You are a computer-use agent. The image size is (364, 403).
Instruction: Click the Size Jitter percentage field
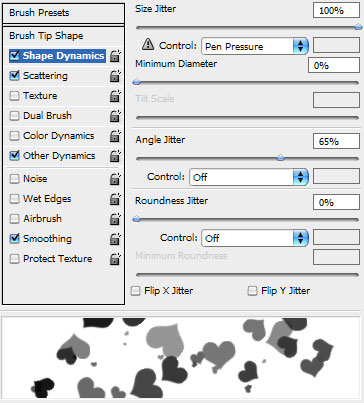(x=336, y=10)
